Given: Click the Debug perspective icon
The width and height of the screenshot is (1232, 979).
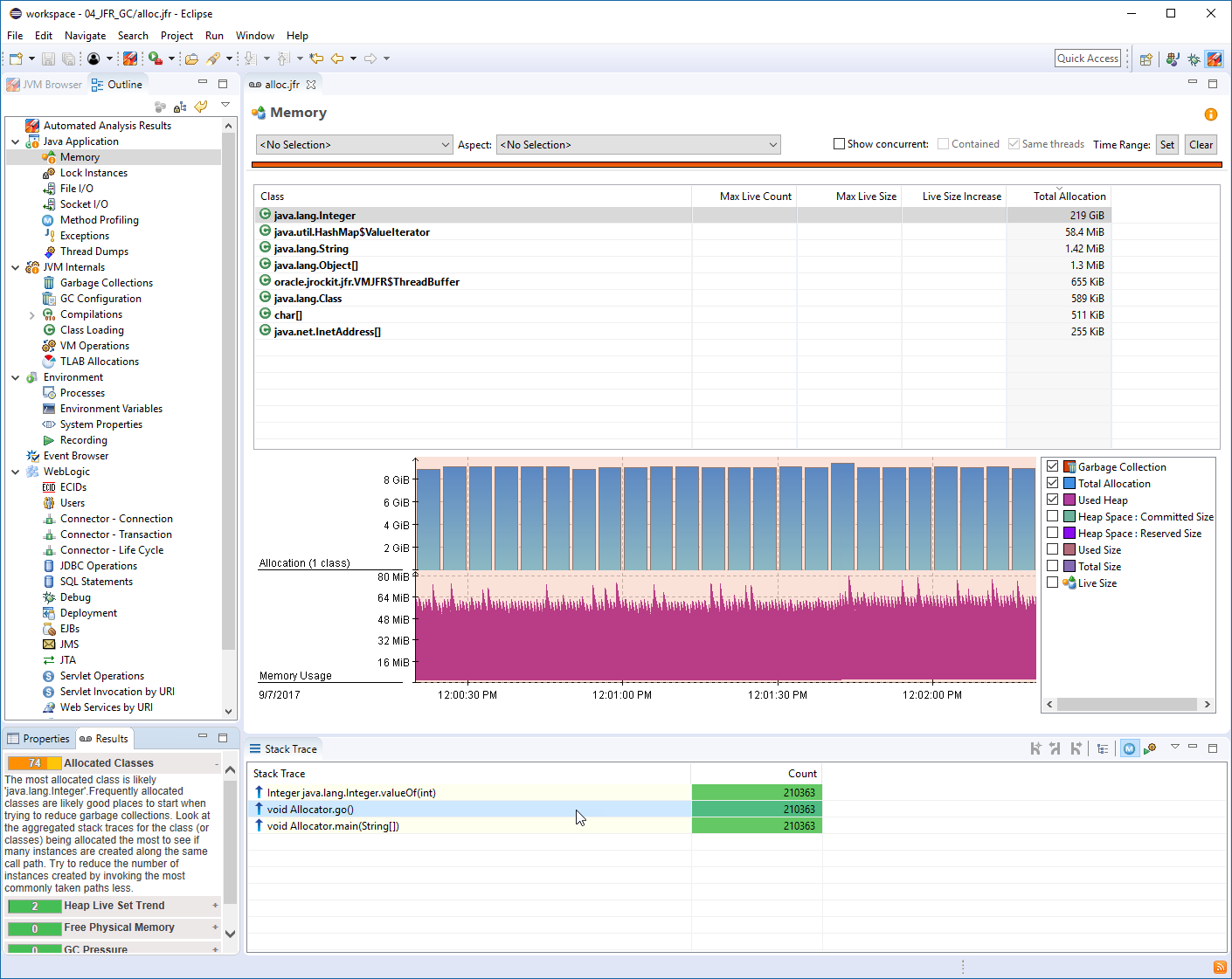Looking at the screenshot, I should click(1194, 59).
